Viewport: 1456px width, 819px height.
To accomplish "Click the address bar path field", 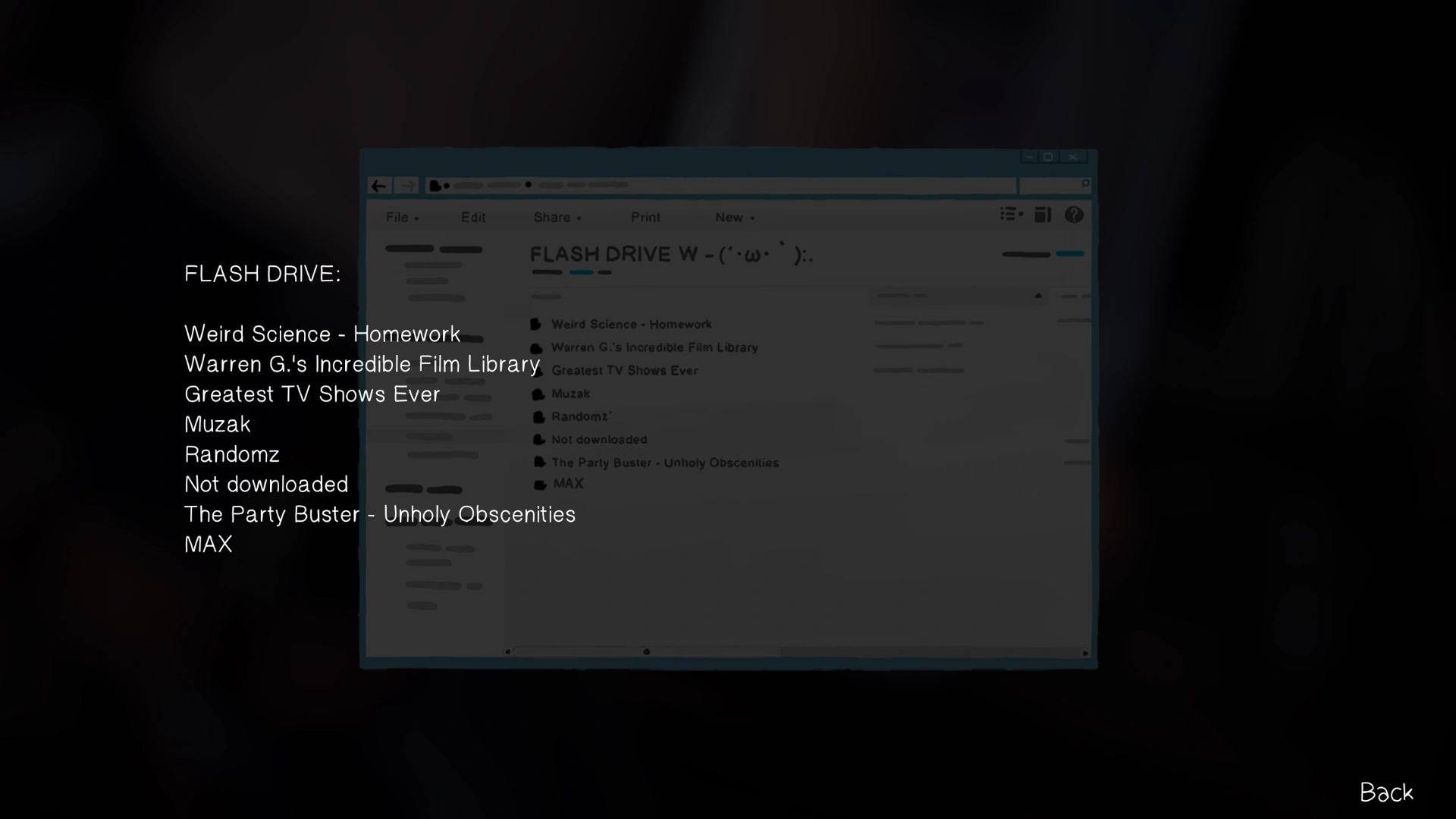I will [x=720, y=185].
